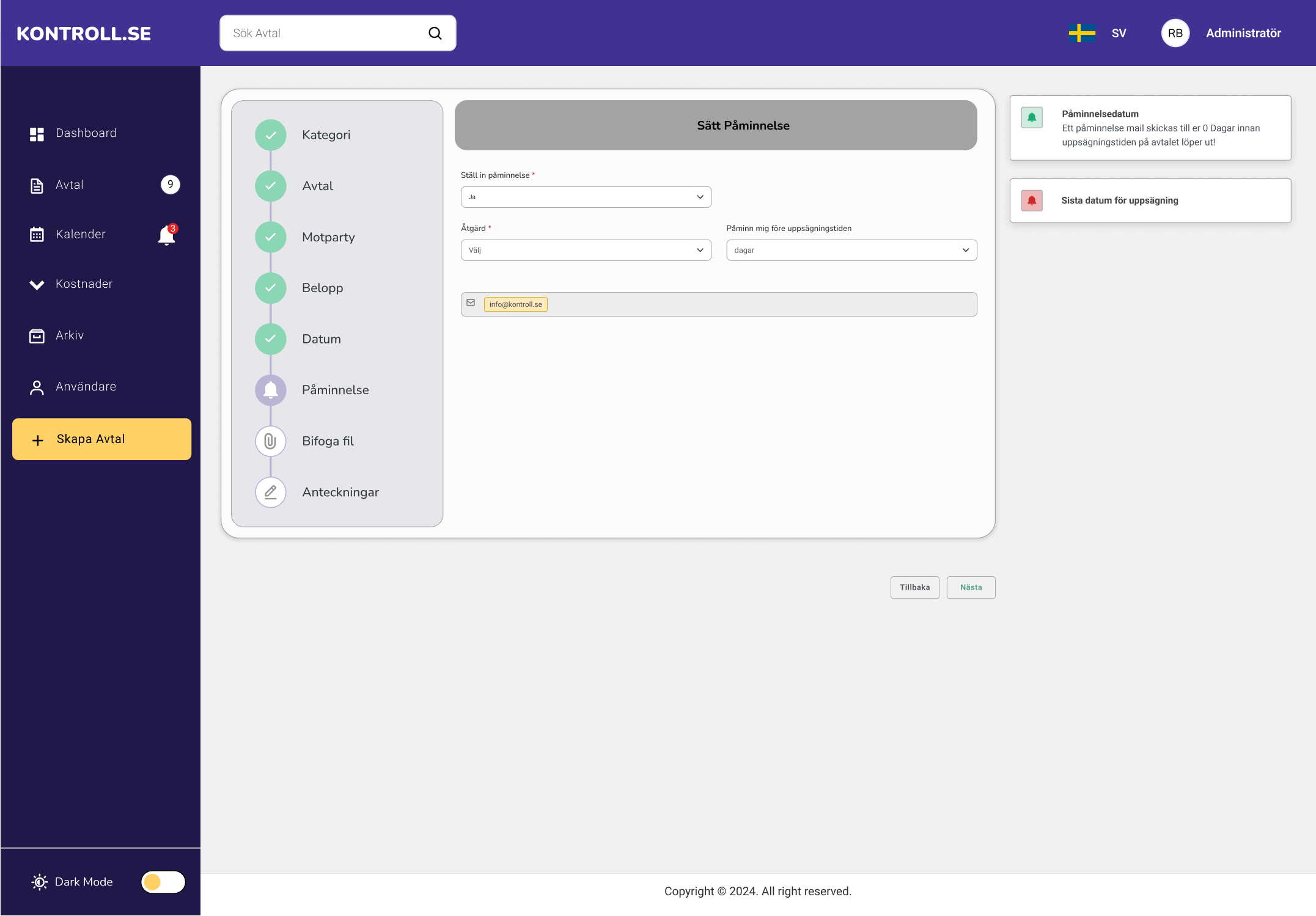Click the Kalender notification bell icon
Viewport: 1316px width, 916px height.
click(x=166, y=235)
